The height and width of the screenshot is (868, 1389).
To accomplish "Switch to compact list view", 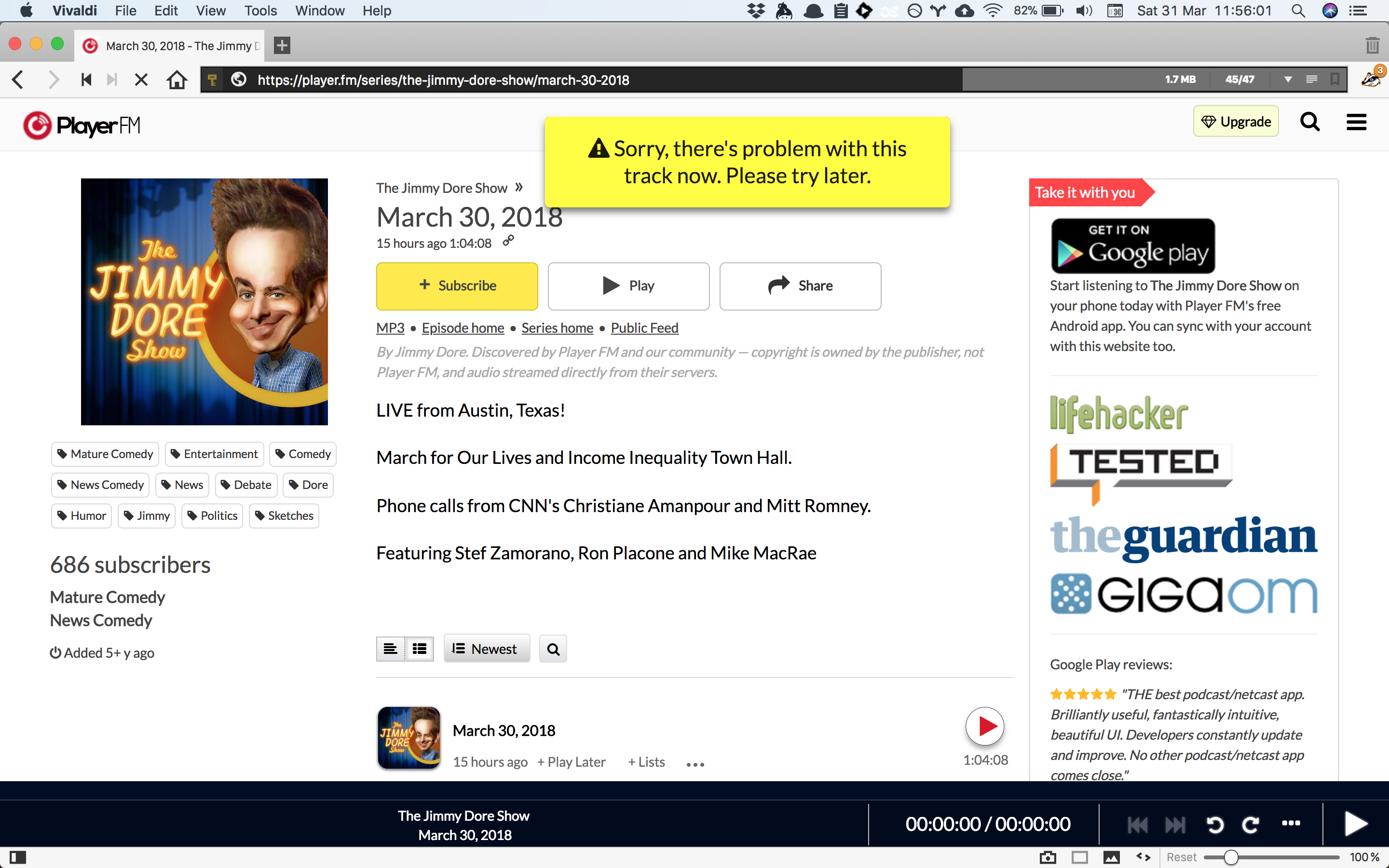I will 390,649.
